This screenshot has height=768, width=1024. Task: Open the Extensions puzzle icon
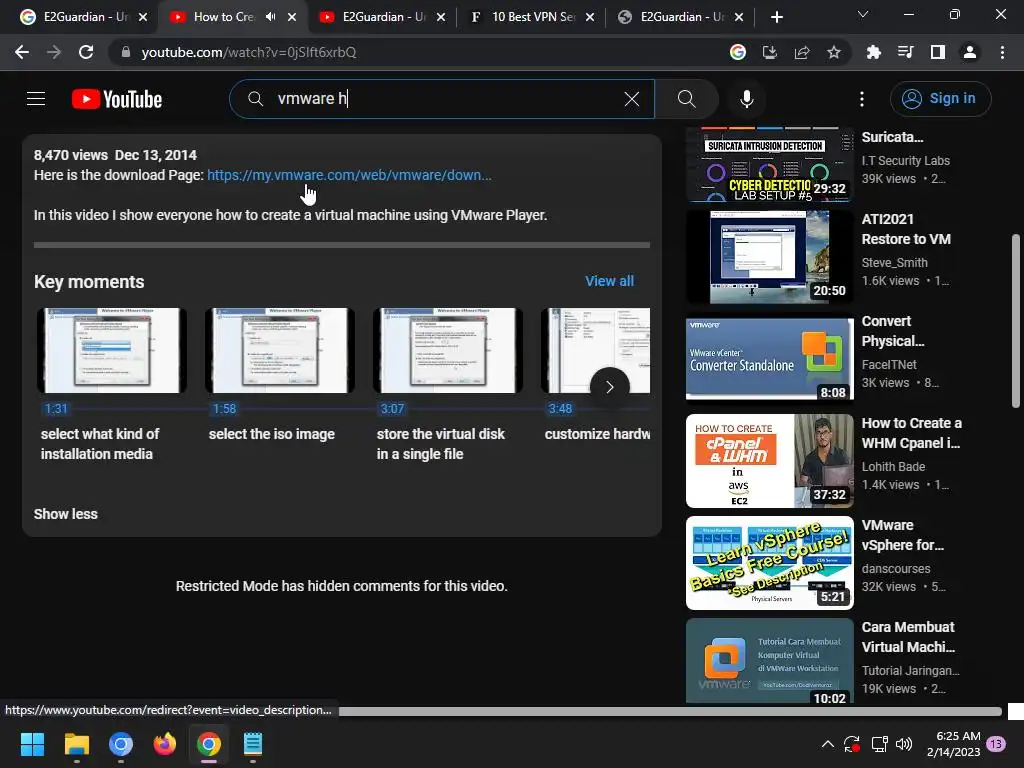coord(873,52)
